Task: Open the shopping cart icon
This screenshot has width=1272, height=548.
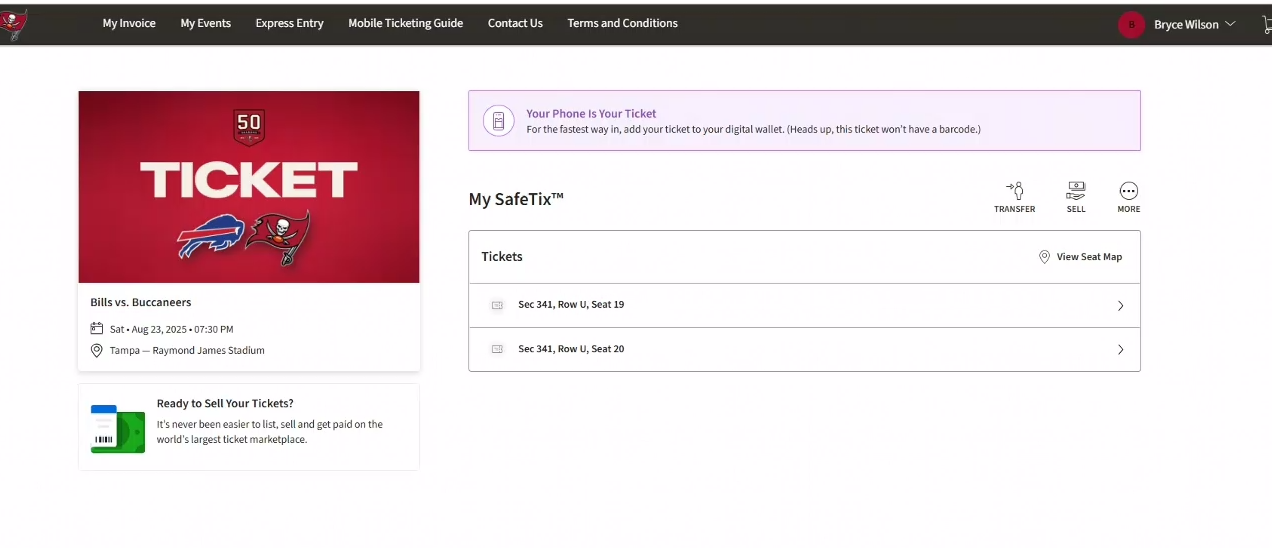Action: point(1267,25)
